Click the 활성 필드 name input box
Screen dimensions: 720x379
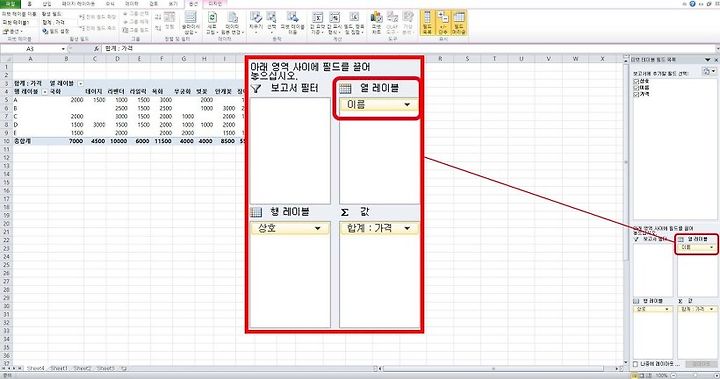[x=59, y=22]
